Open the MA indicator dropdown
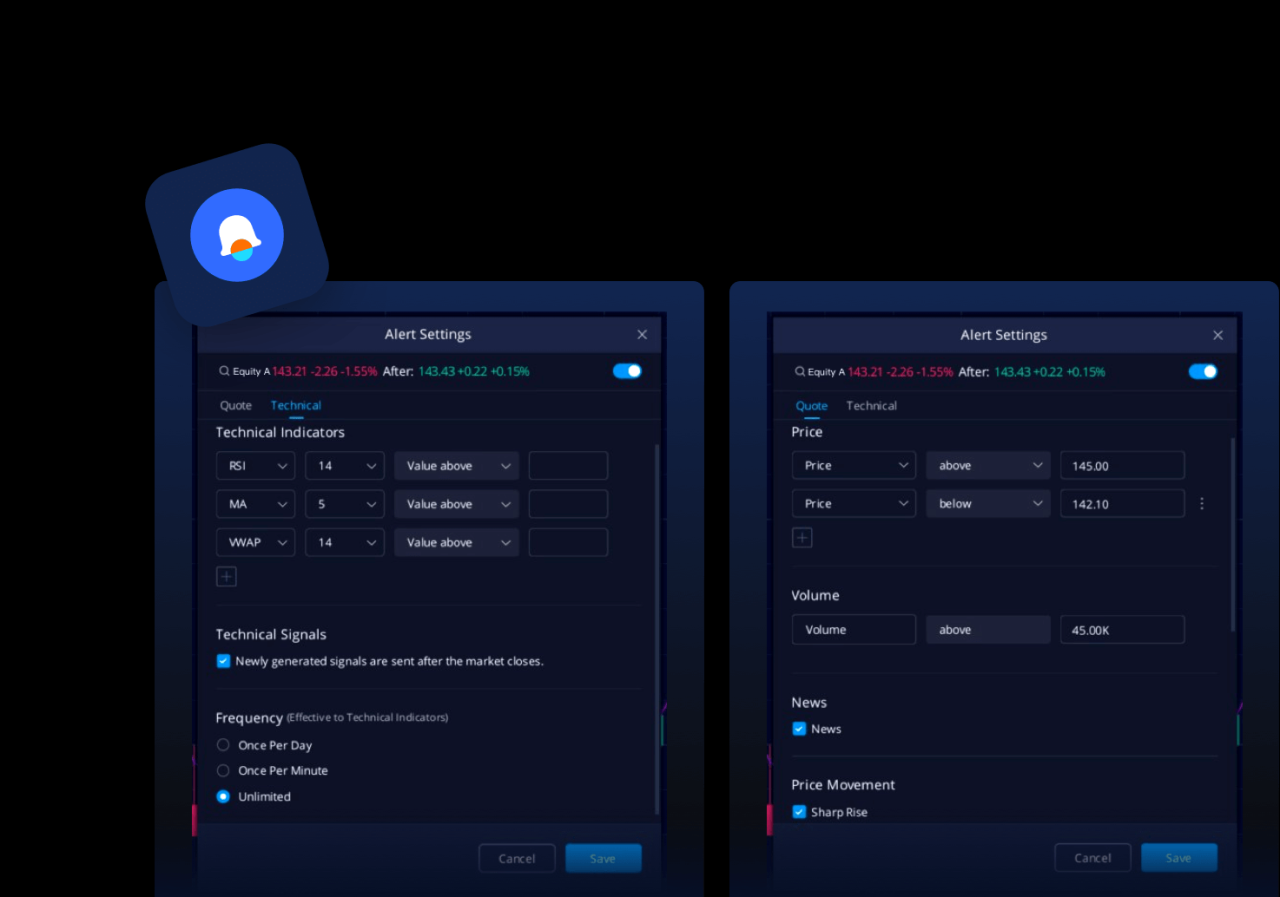 coord(255,504)
